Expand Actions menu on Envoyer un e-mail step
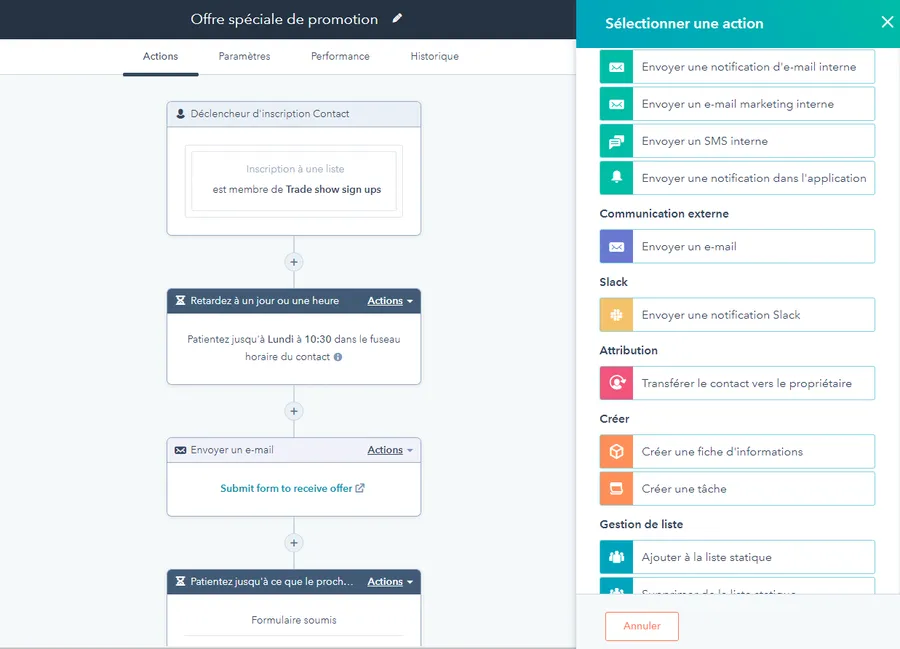The height and width of the screenshot is (649, 900). click(x=390, y=450)
